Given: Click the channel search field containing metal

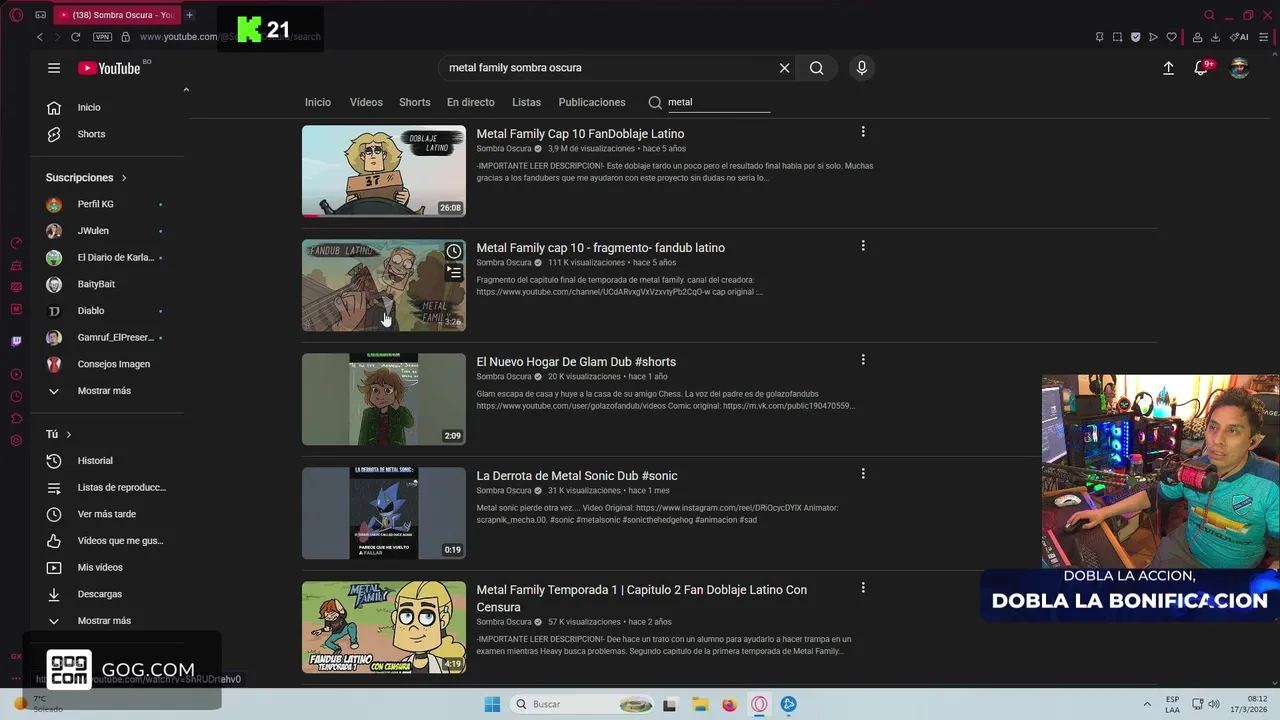Looking at the screenshot, I should [718, 102].
